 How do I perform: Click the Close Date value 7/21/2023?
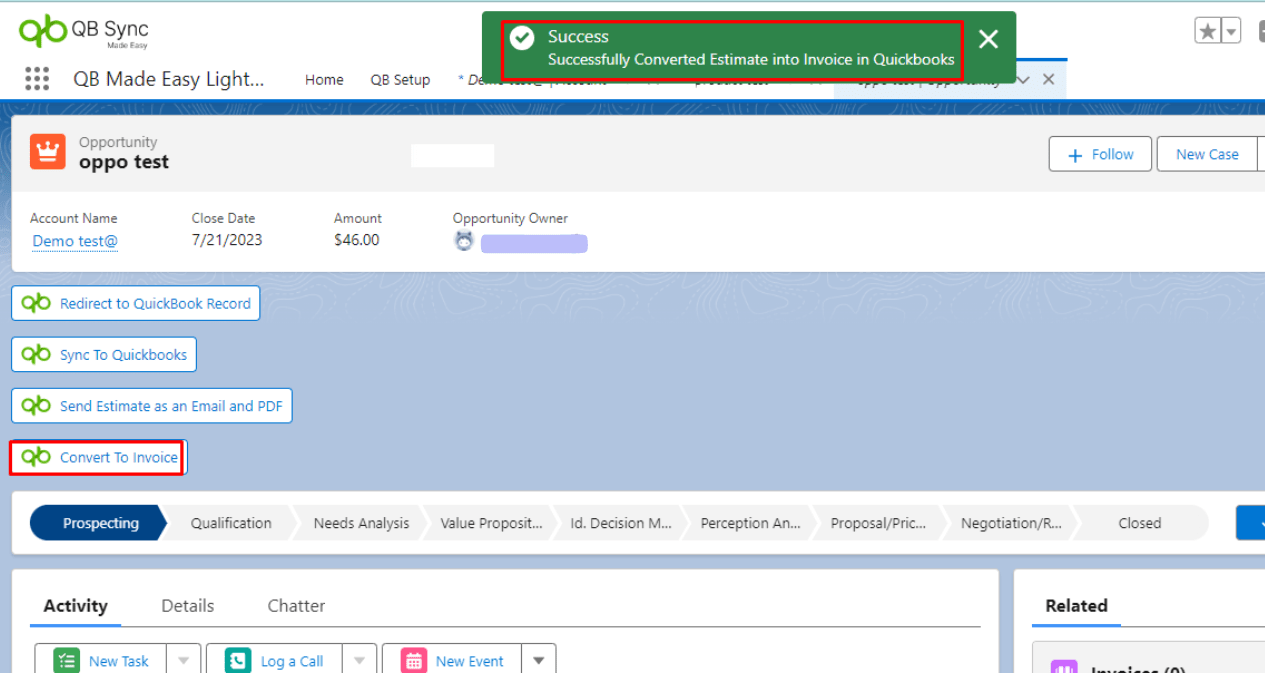point(227,240)
